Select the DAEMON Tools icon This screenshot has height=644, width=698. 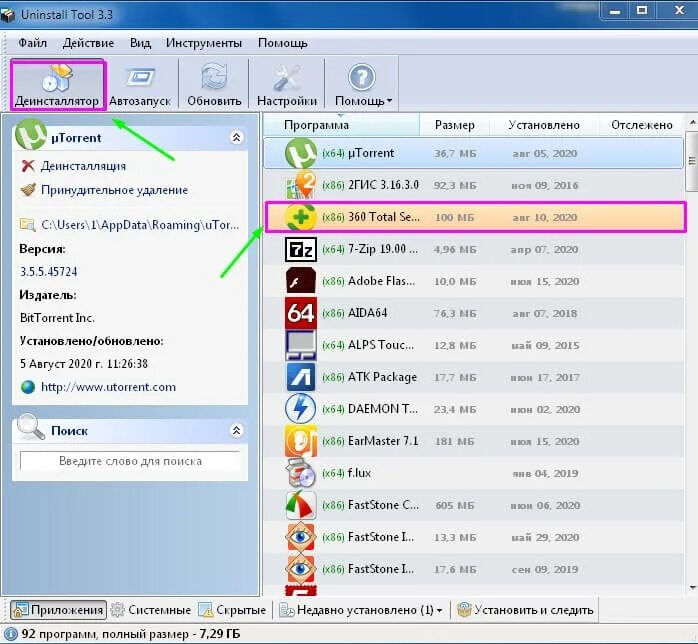coord(300,409)
